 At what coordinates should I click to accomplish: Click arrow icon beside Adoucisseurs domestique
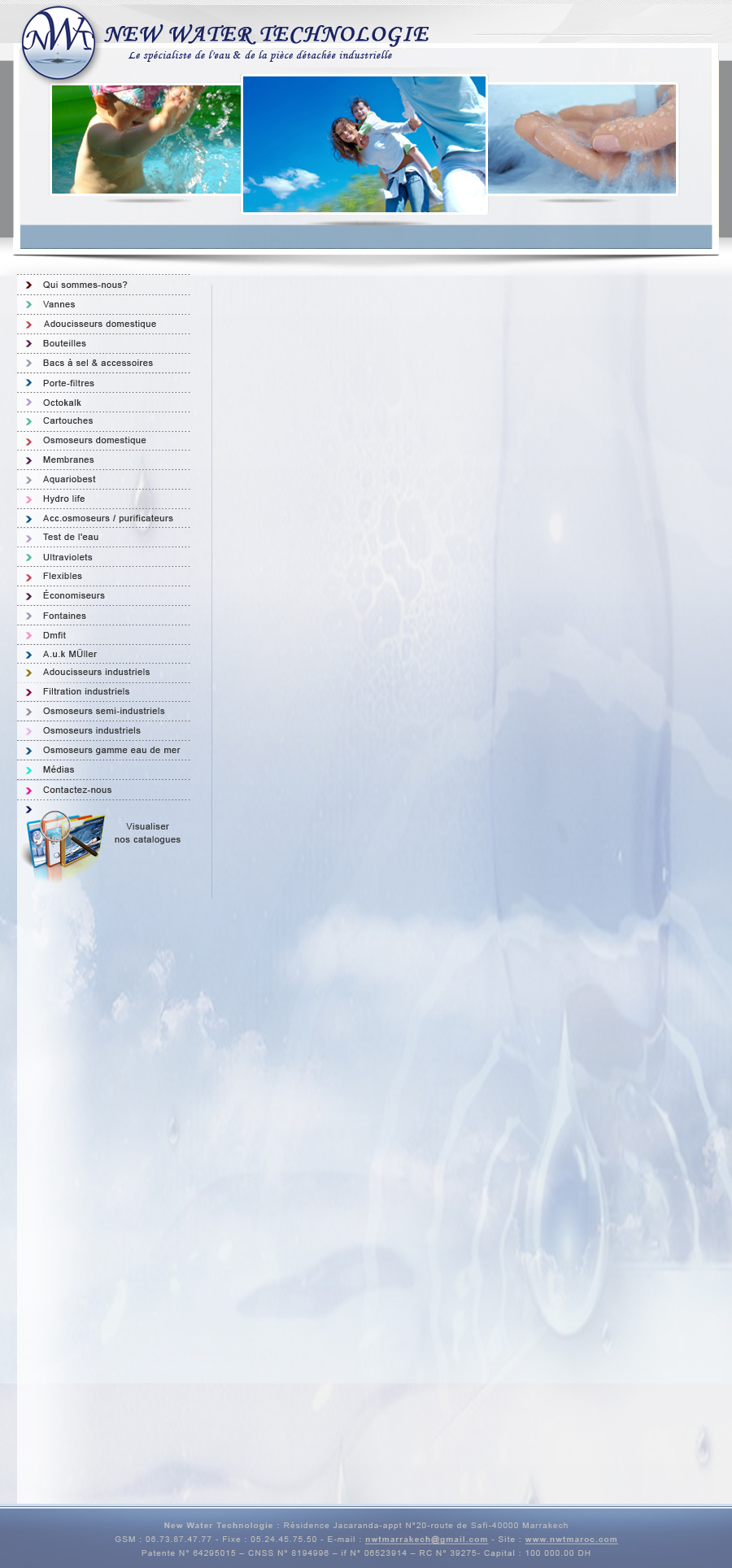[28, 324]
